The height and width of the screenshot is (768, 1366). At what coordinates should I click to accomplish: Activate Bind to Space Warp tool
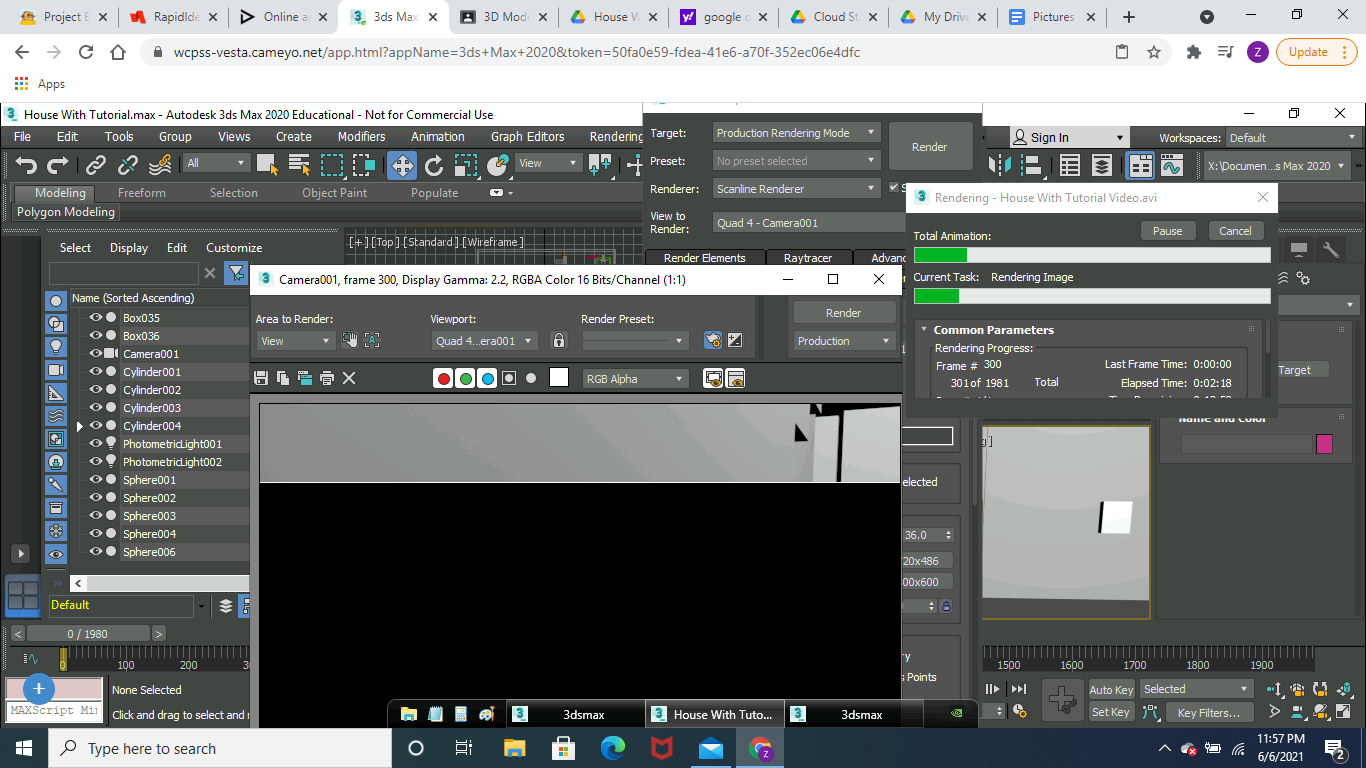(160, 165)
